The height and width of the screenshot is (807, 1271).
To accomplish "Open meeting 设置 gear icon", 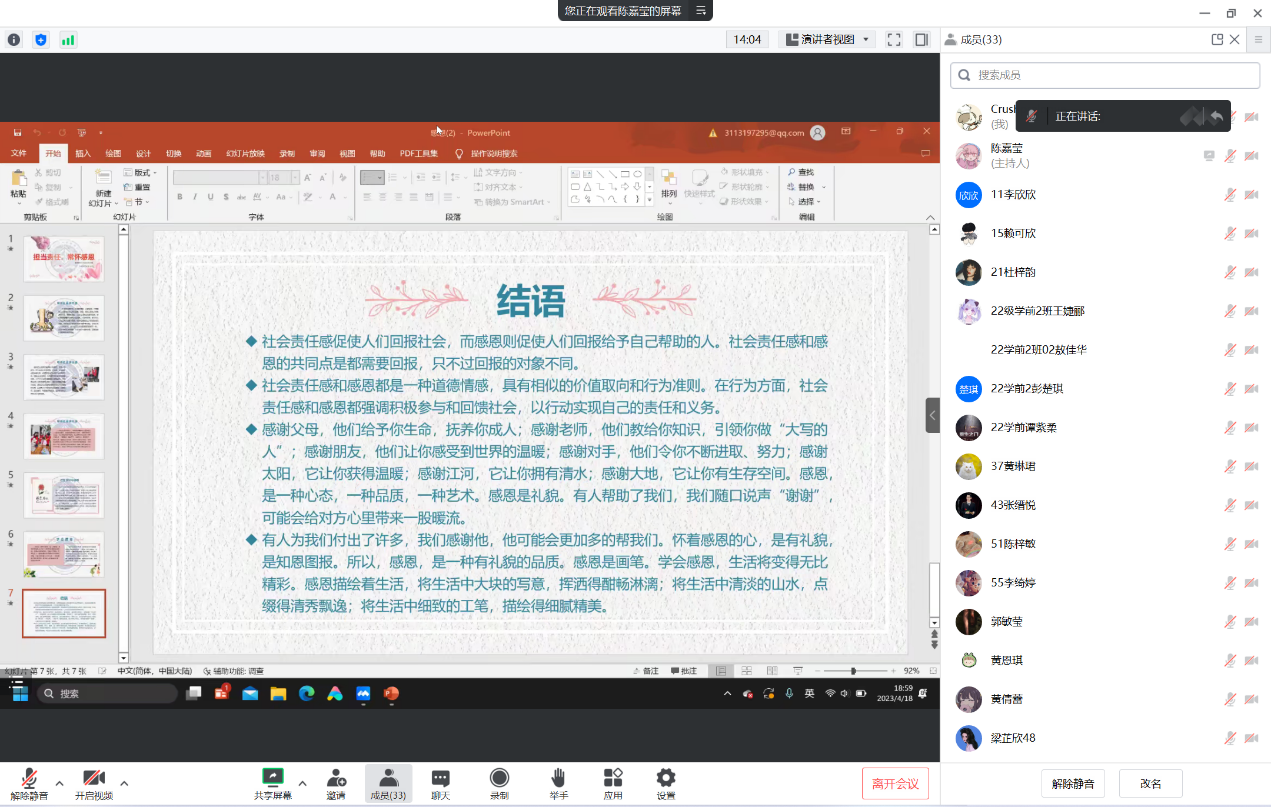I will point(666,779).
